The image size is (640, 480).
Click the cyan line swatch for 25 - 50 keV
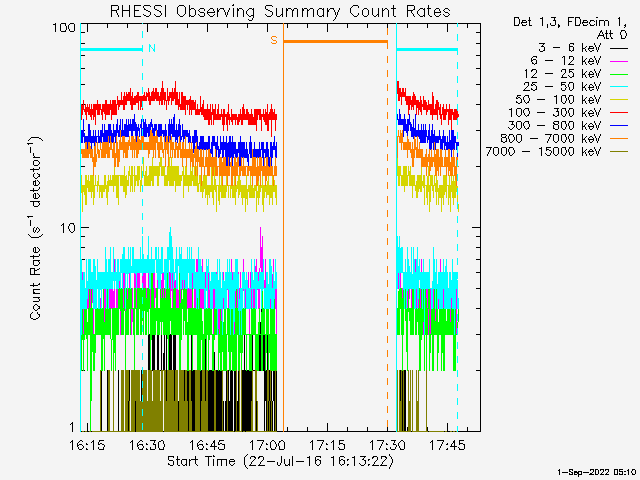click(x=619, y=87)
